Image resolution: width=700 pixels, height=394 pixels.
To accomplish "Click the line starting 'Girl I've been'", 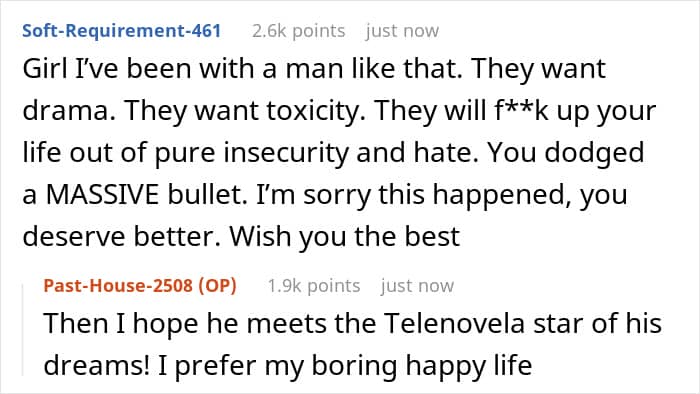I will pyautogui.click(x=314, y=69).
